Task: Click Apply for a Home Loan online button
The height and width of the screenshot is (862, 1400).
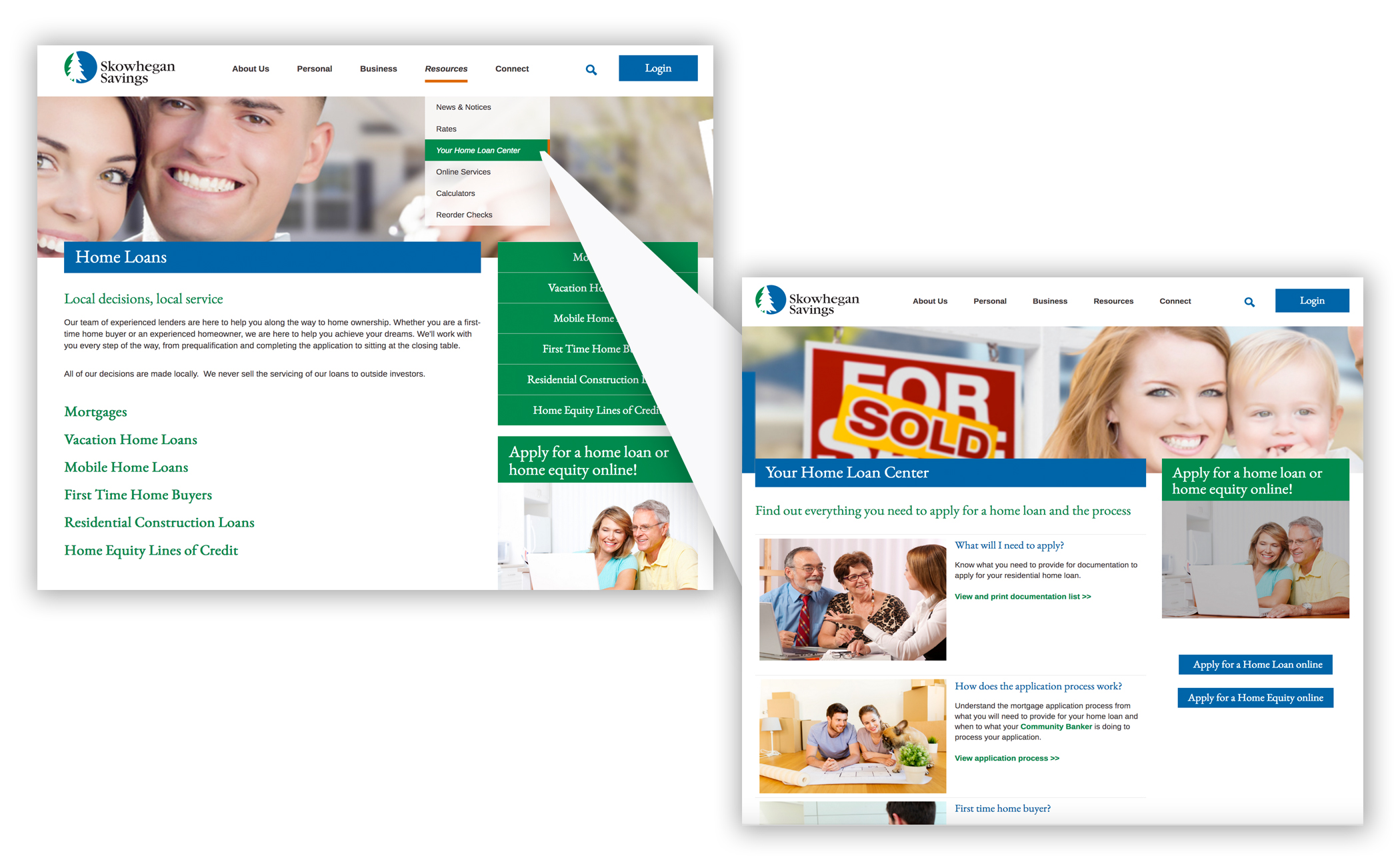Action: click(x=1257, y=664)
